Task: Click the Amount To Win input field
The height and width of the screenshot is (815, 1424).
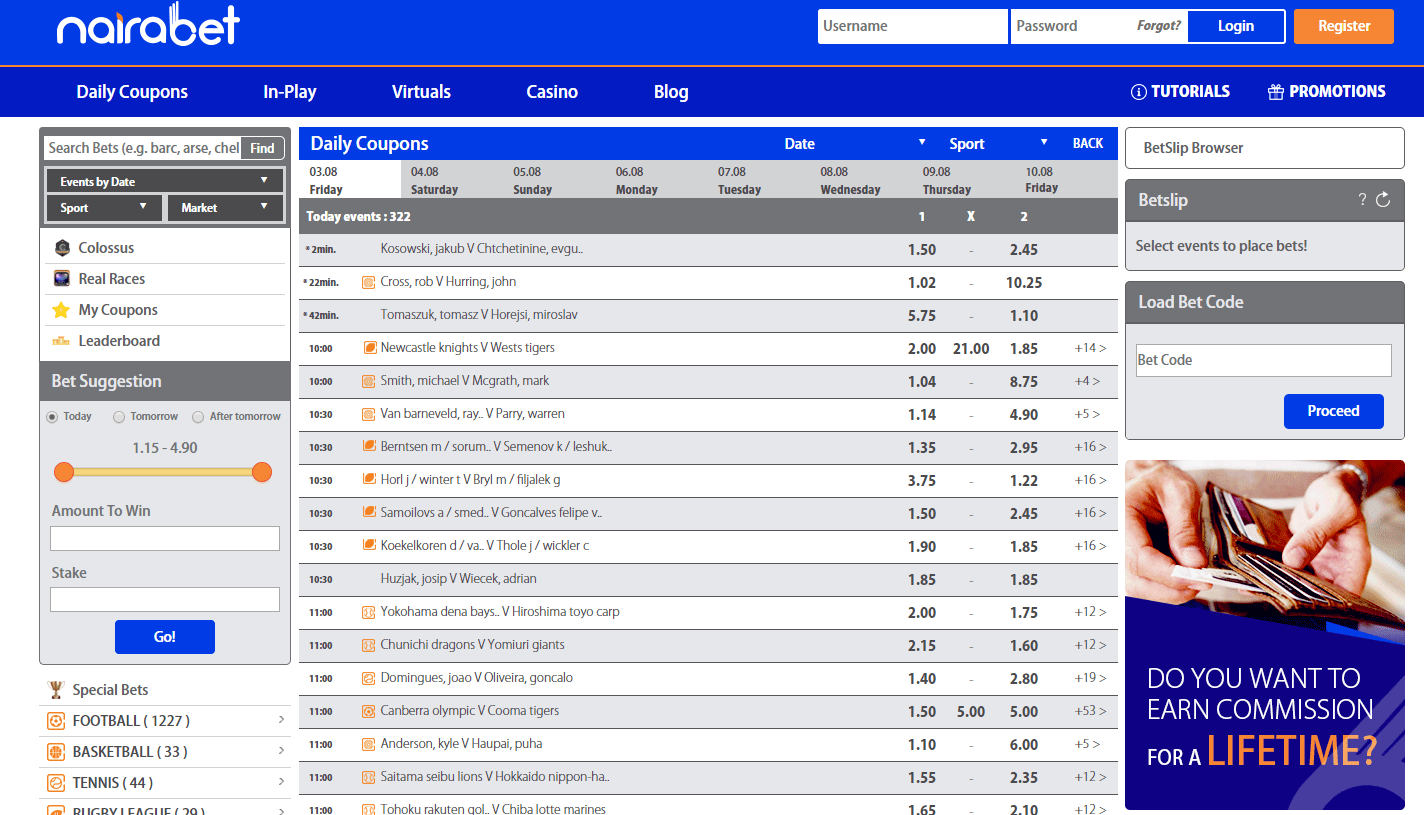Action: click(165, 539)
